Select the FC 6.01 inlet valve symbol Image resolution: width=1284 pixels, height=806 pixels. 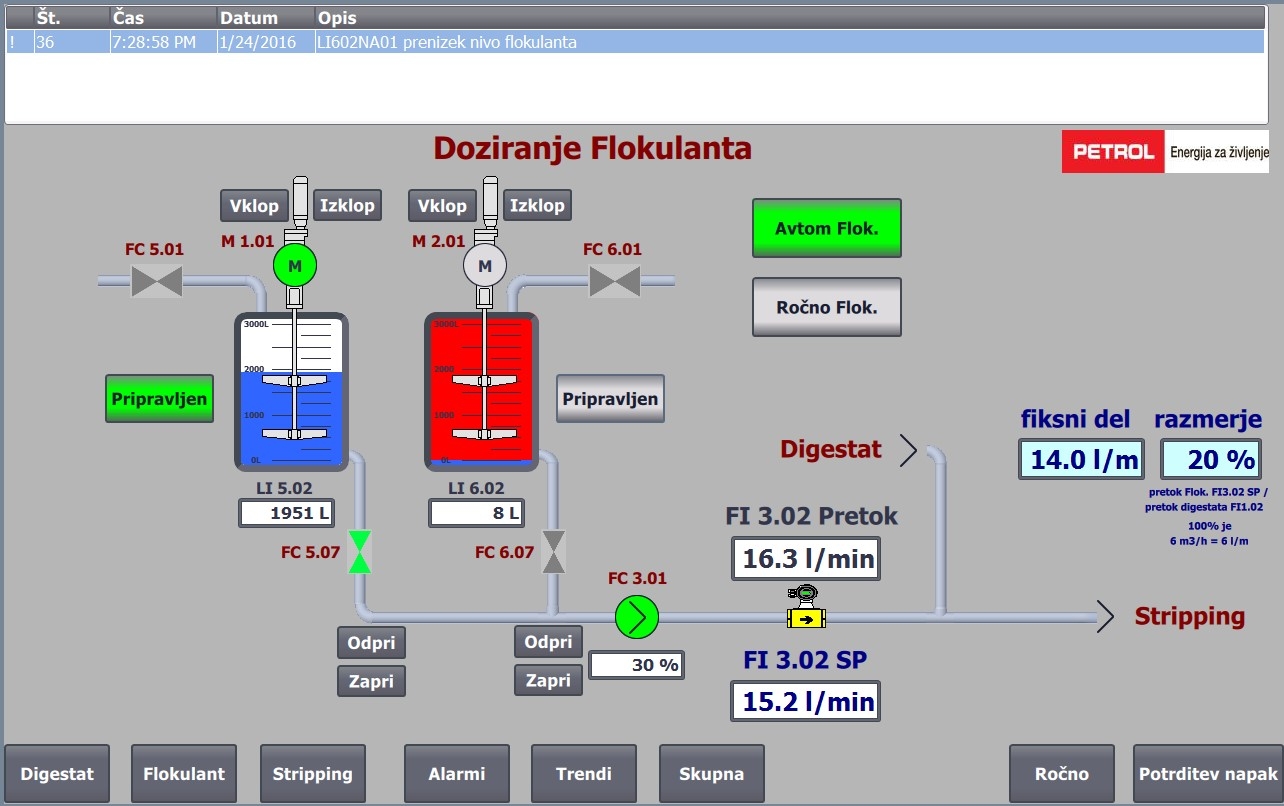pos(614,282)
